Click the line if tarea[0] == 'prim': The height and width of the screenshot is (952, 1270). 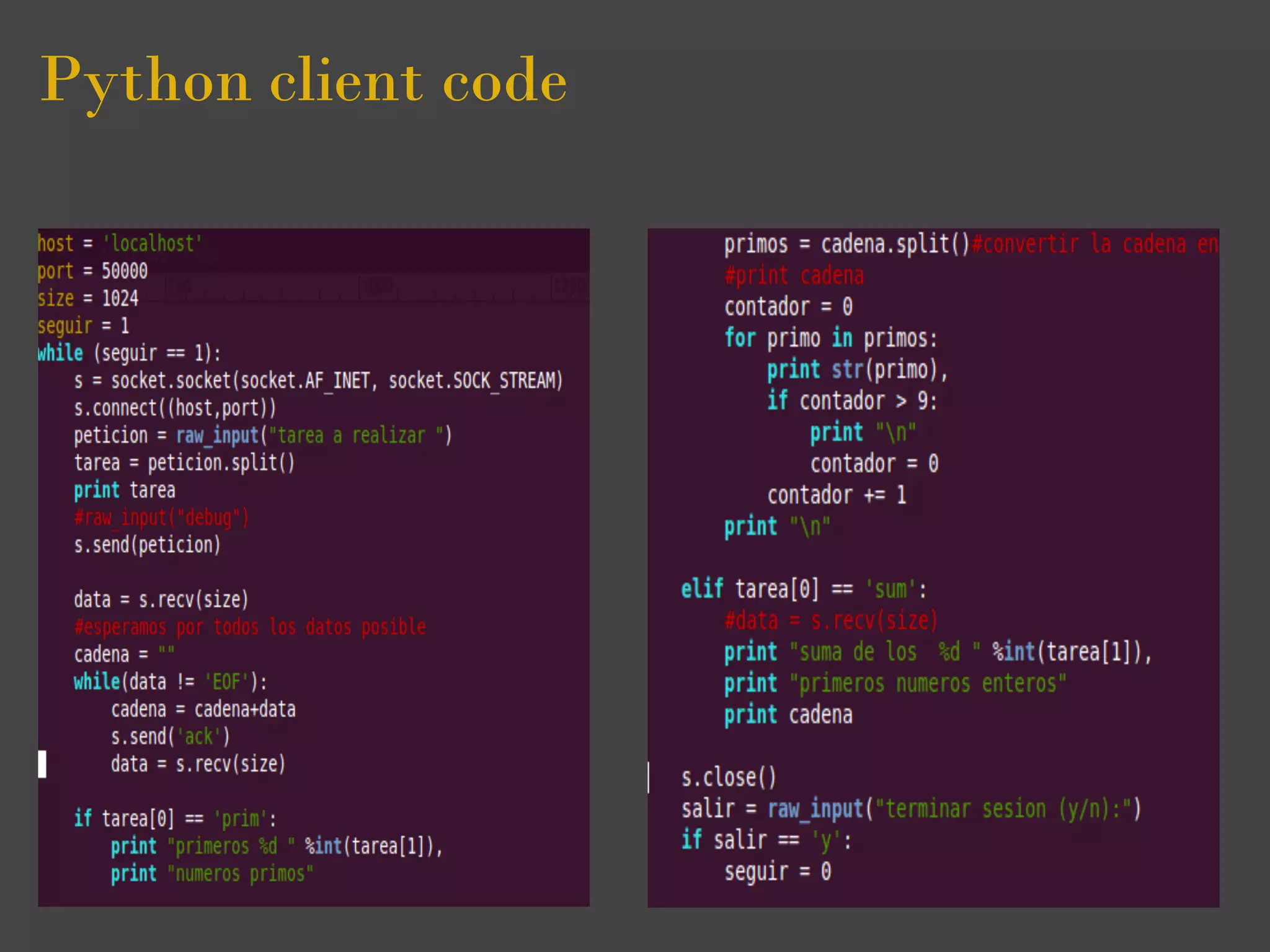175,819
